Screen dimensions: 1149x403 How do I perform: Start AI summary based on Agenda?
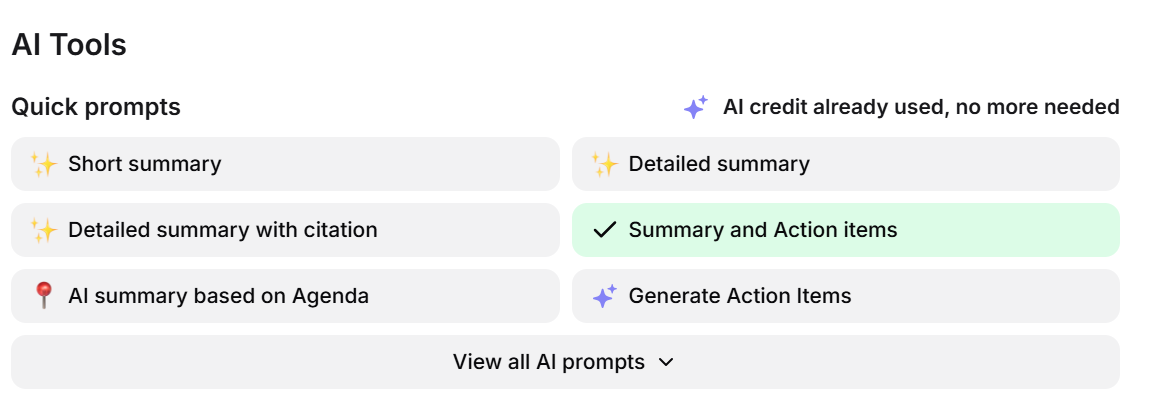pyautogui.click(x=285, y=296)
